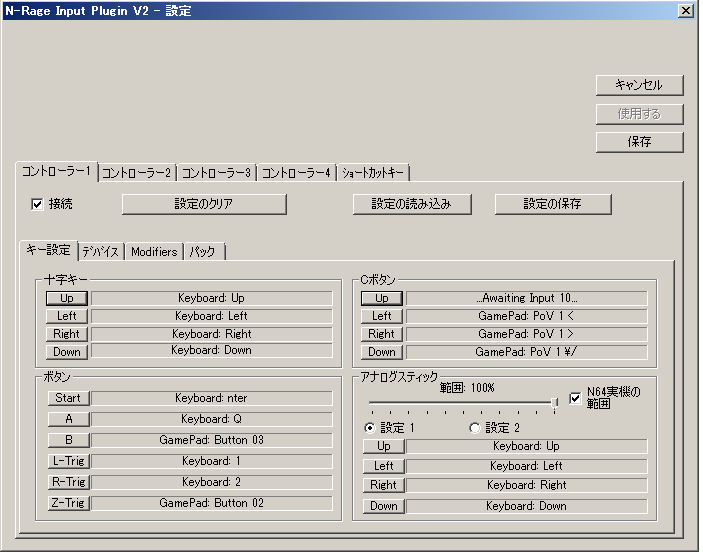Image resolution: width=703 pixels, height=552 pixels.
Task: Click the 設定のクリア button
Action: click(204, 204)
